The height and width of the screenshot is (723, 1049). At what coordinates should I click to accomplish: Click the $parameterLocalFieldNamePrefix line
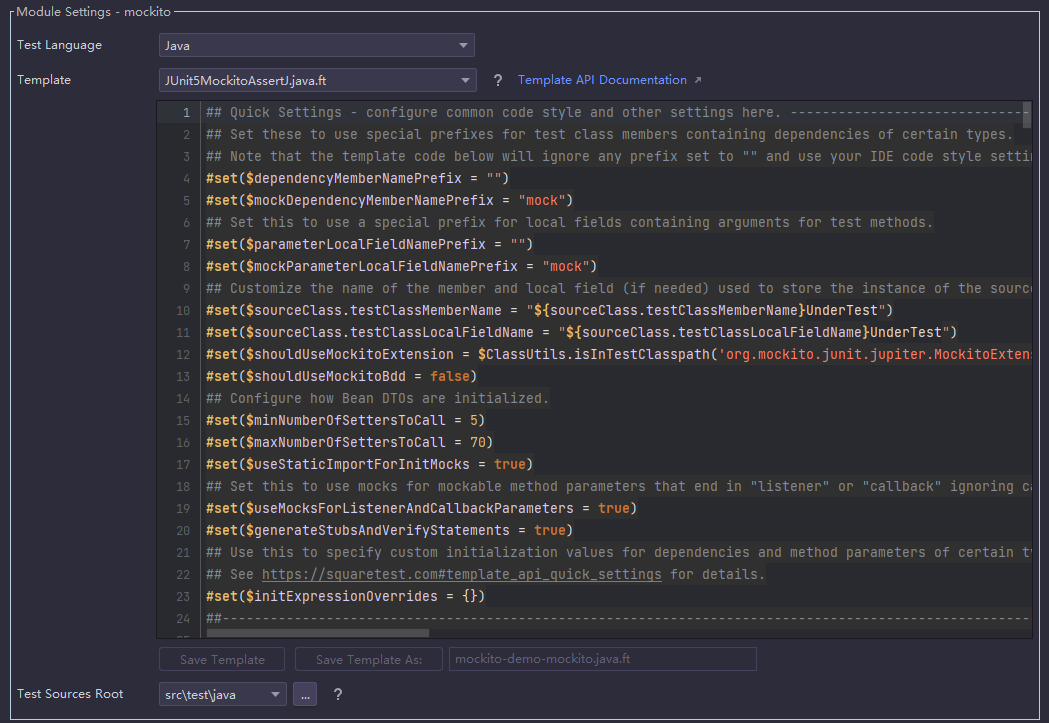point(369,244)
